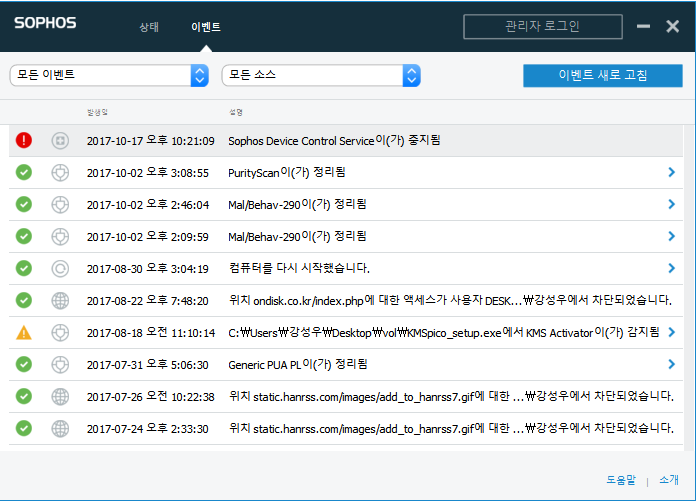The width and height of the screenshot is (696, 503).
Task: Select timestamp 2017-08-30 오후 3:04:19
Action: pyautogui.click(x=147, y=269)
